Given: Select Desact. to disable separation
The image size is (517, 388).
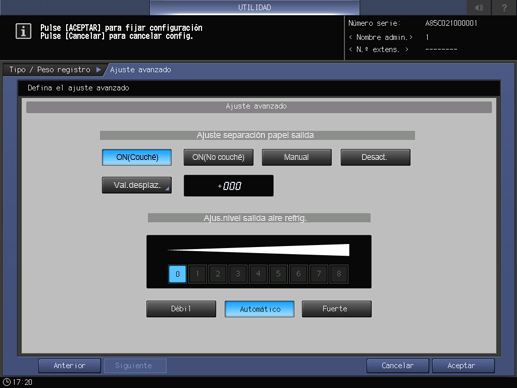Looking at the screenshot, I should (375, 157).
